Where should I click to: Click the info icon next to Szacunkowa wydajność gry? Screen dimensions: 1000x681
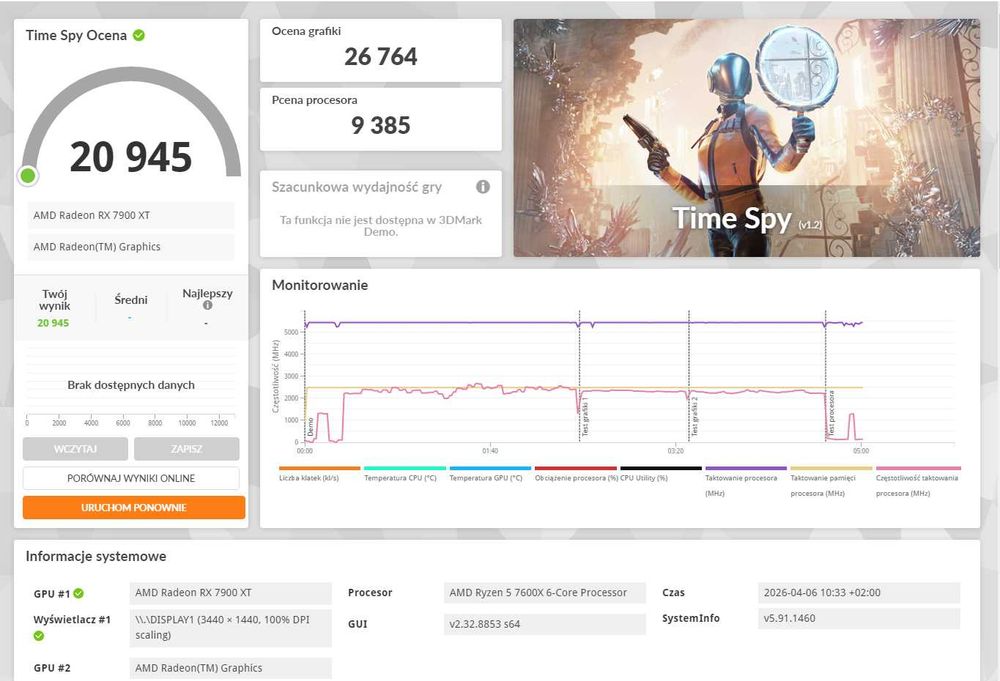coord(483,187)
